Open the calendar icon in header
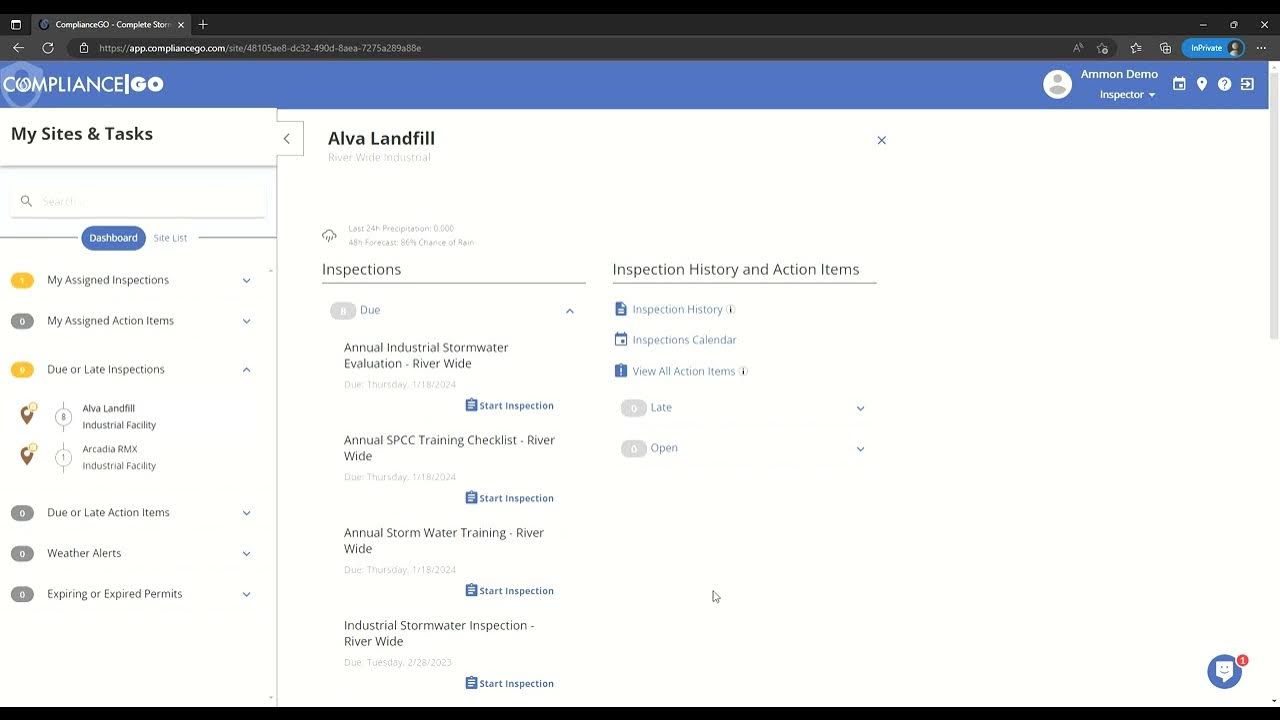The height and width of the screenshot is (720, 1280). pyautogui.click(x=1179, y=85)
